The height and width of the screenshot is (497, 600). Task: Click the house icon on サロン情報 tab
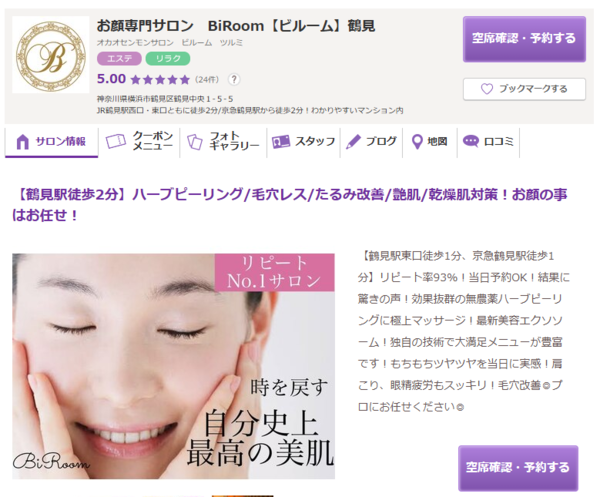tap(23, 142)
